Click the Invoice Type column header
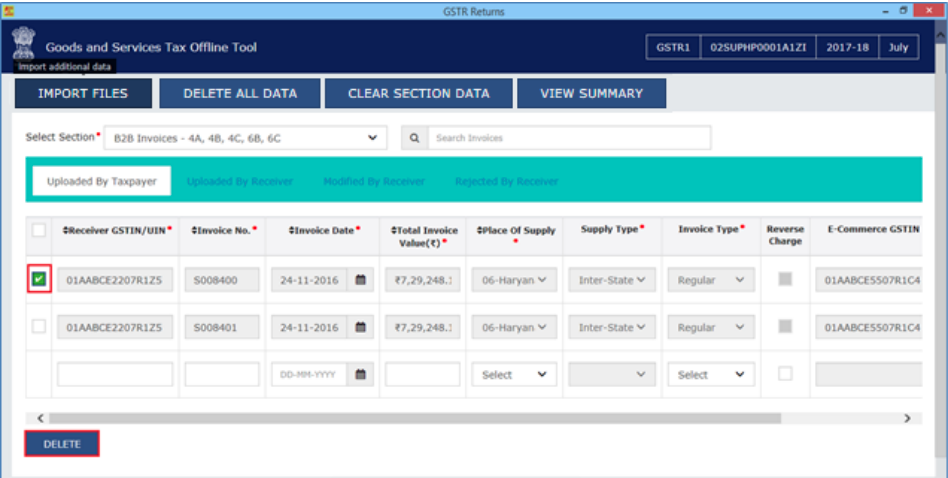 tap(711, 229)
